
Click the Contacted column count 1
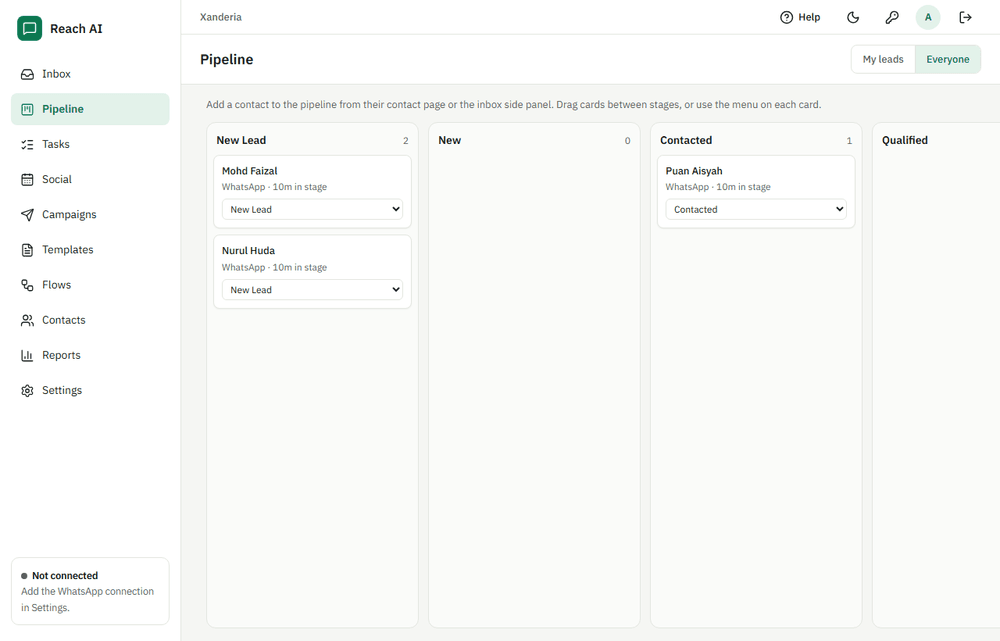coord(849,141)
